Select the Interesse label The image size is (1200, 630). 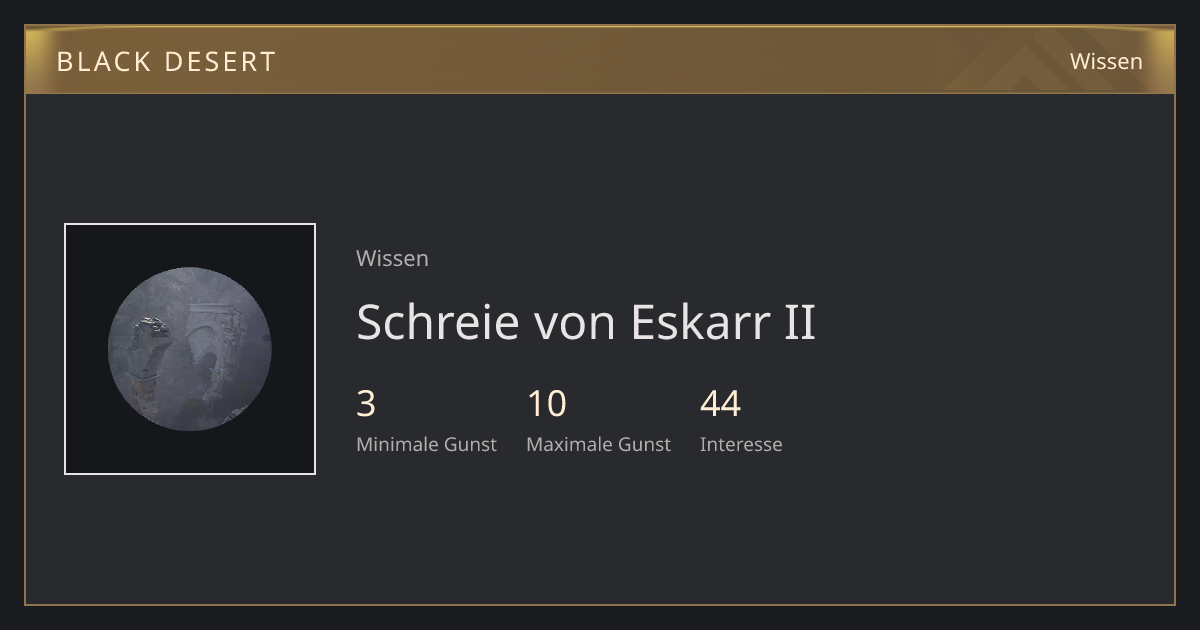[741, 444]
